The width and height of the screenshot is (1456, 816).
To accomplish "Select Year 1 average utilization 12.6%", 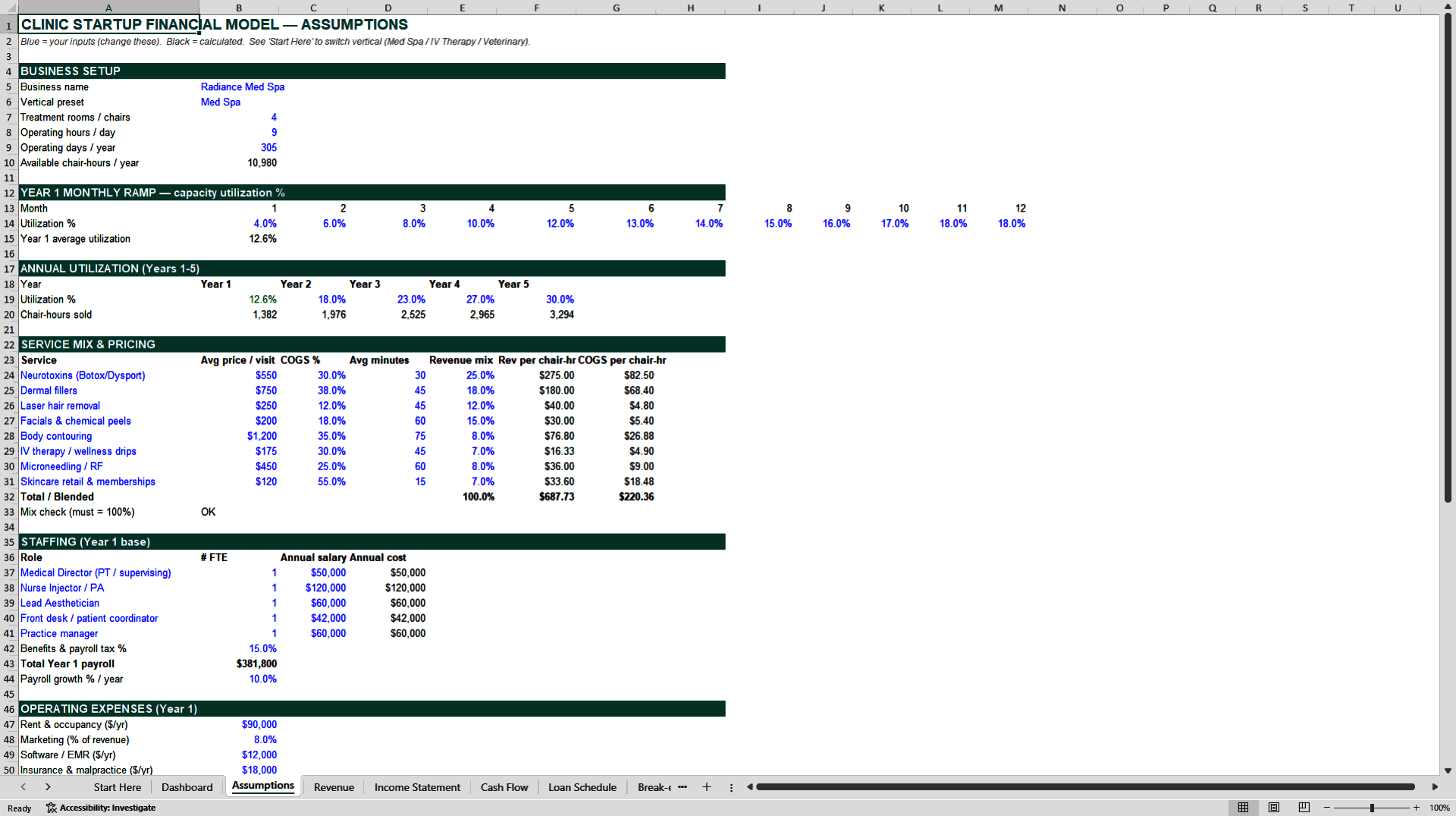I will pos(239,239).
